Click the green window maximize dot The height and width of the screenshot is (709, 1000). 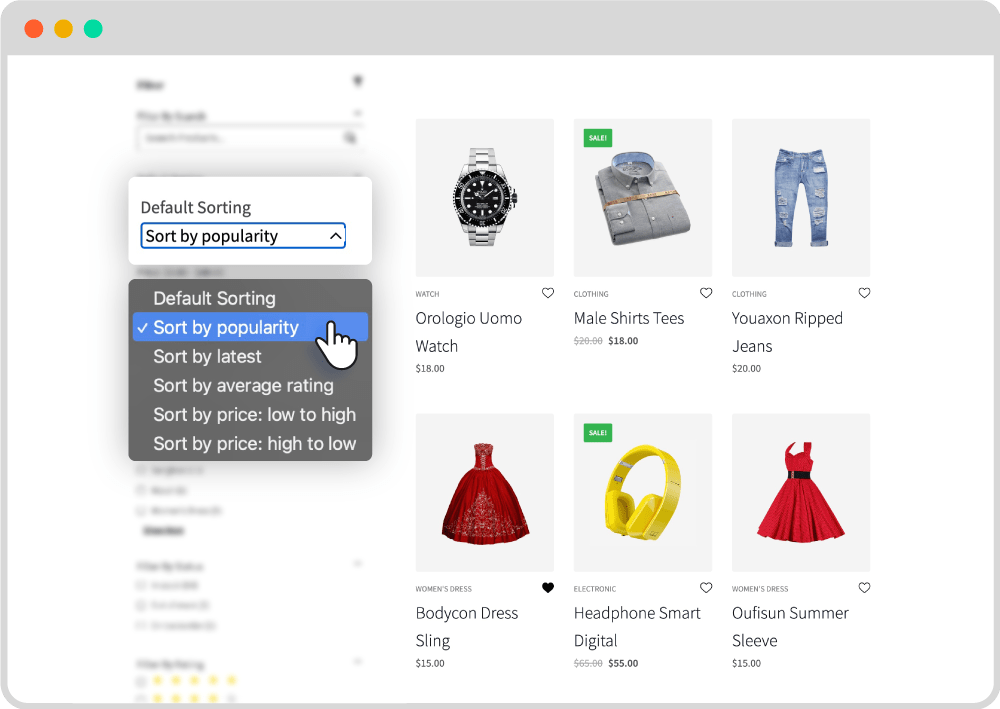point(93,29)
